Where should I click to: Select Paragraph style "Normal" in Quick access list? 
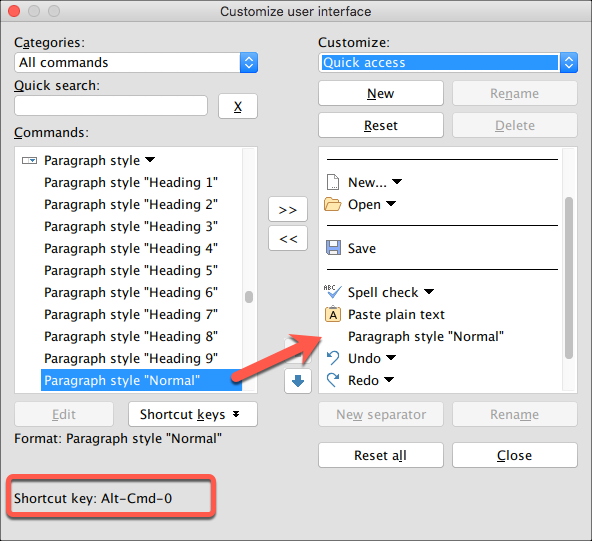click(x=426, y=336)
